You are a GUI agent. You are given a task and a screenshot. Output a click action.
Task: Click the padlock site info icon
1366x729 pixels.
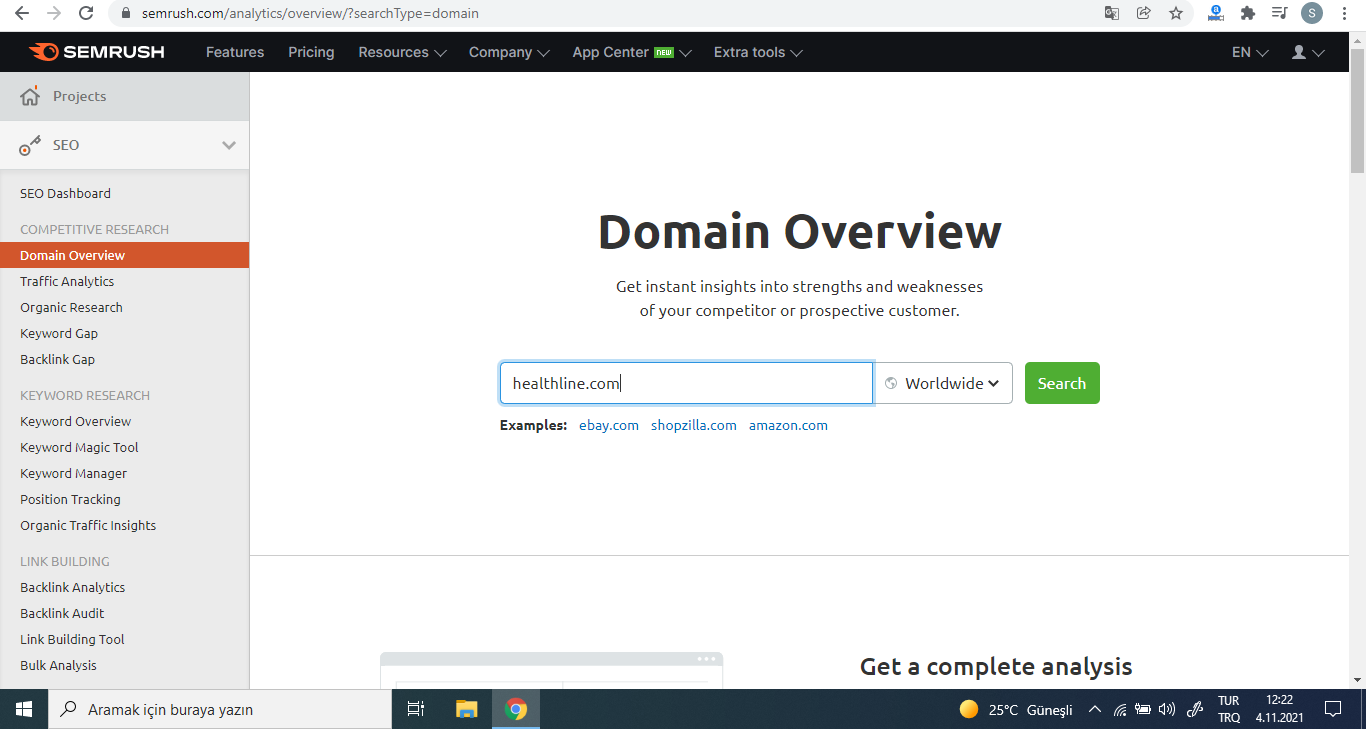pos(126,14)
